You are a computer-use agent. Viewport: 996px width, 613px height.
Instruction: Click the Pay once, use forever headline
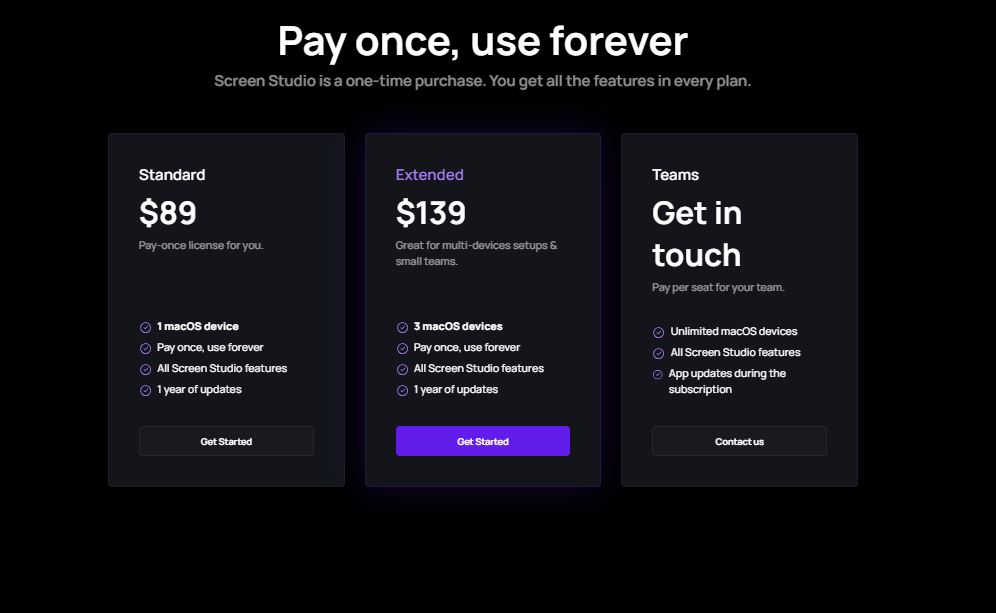click(x=482, y=41)
